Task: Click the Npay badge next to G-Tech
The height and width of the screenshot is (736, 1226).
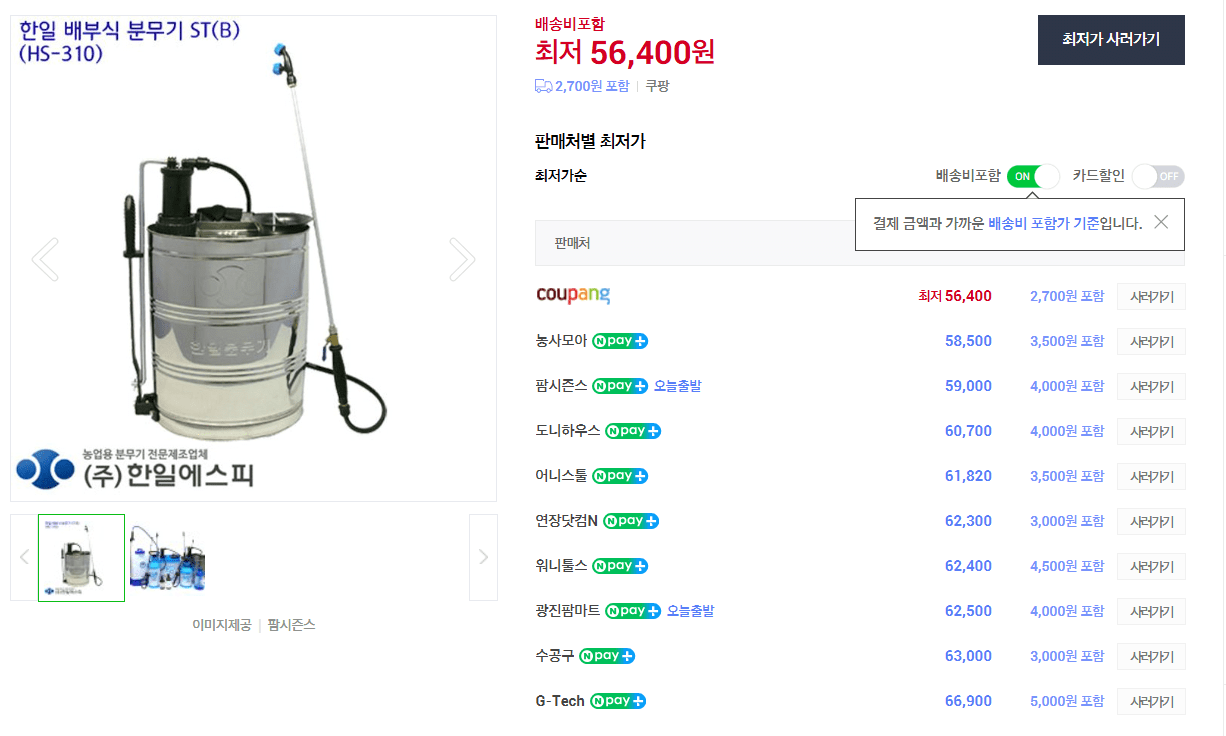Action: [x=618, y=701]
